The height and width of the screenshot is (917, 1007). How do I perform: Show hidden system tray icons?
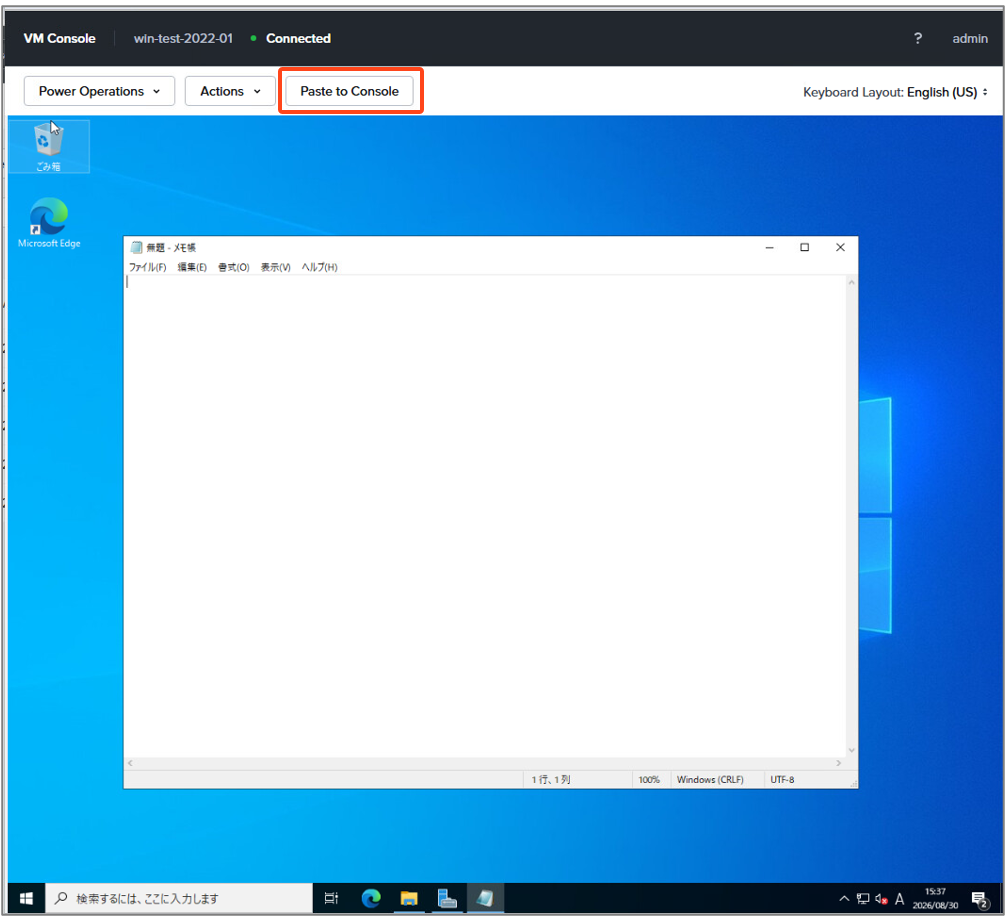844,899
